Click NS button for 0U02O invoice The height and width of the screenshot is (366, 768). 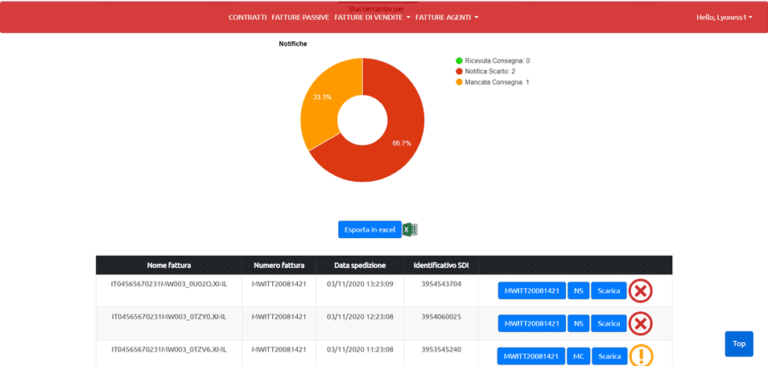[x=578, y=291]
